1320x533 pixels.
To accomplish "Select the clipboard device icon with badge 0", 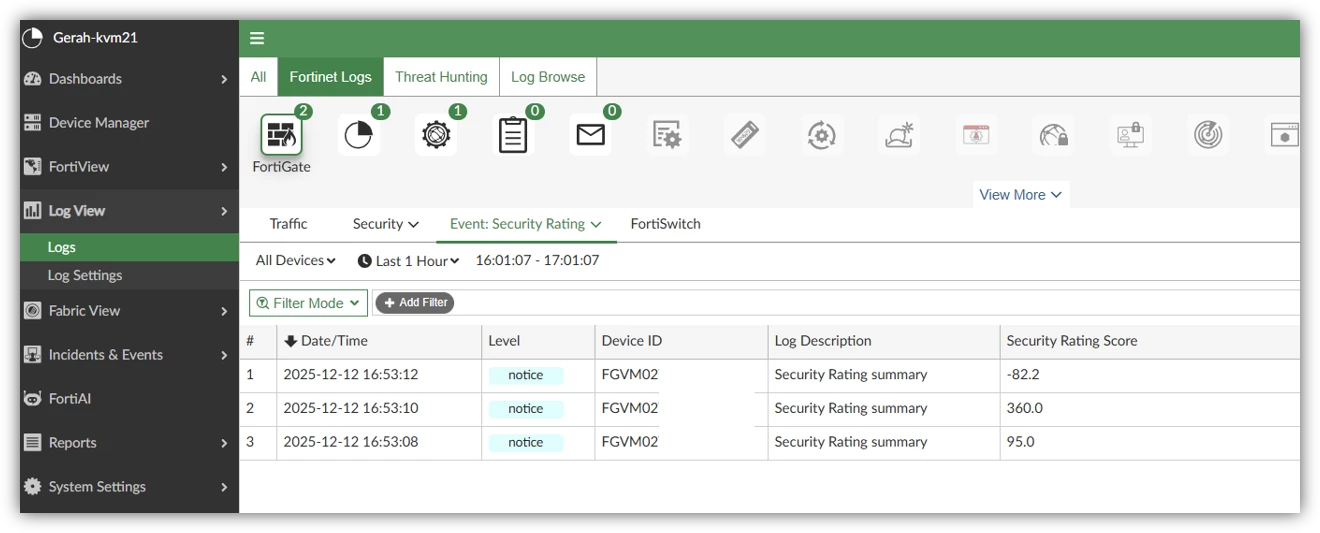I will tap(513, 135).
